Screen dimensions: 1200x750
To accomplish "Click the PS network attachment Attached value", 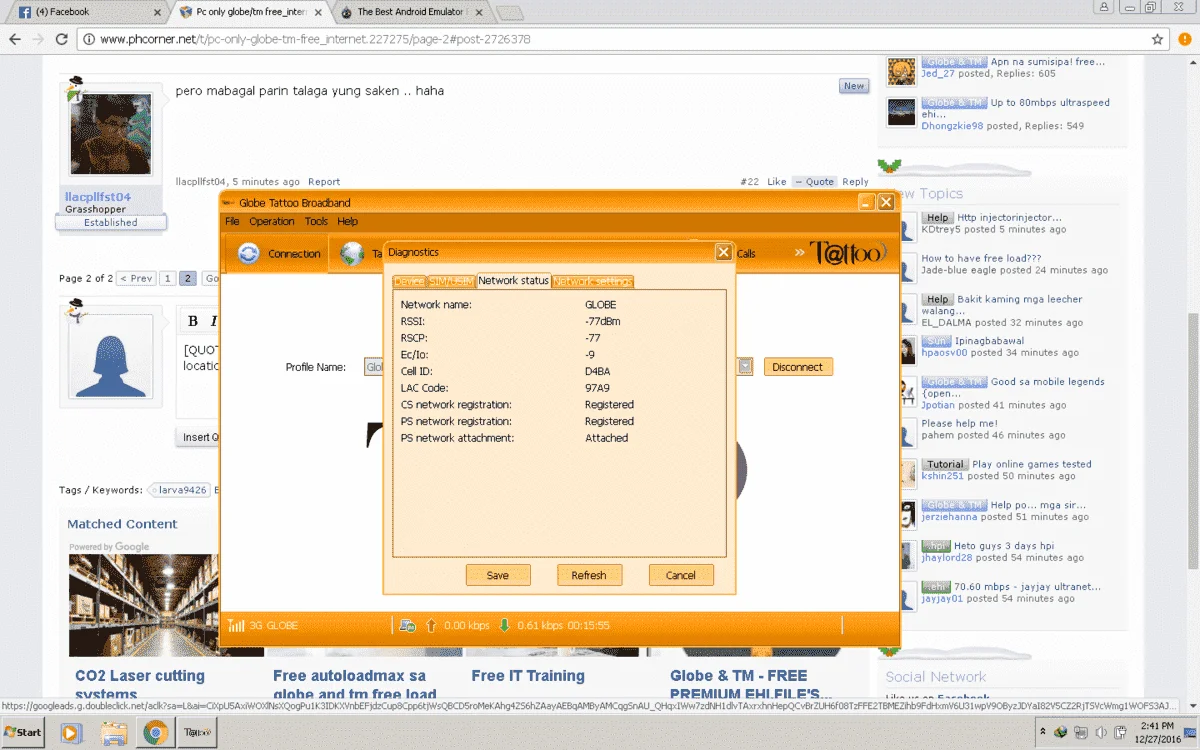I will 607,438.
